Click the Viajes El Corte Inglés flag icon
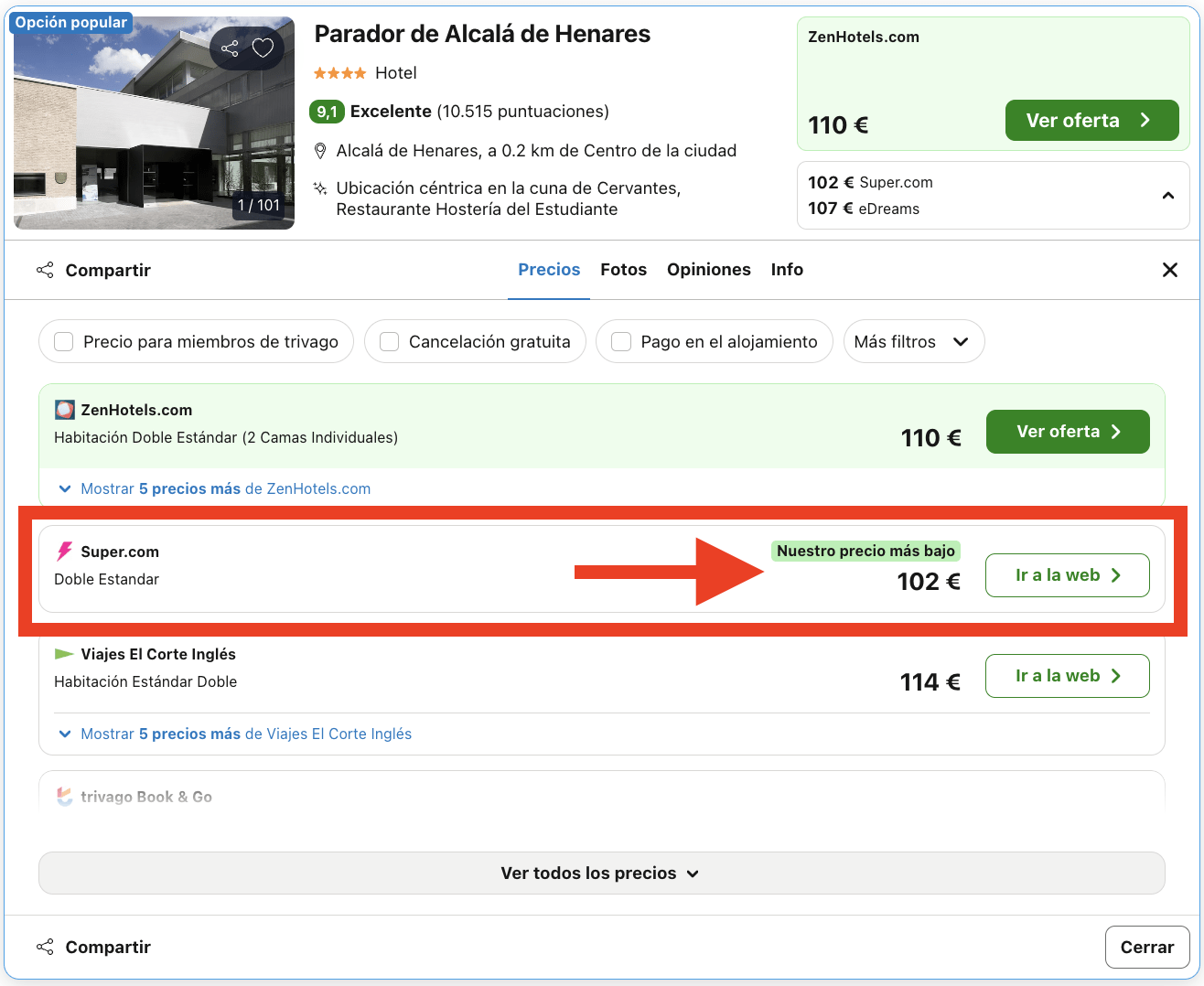Image resolution: width=1204 pixels, height=986 pixels. pyautogui.click(x=64, y=654)
